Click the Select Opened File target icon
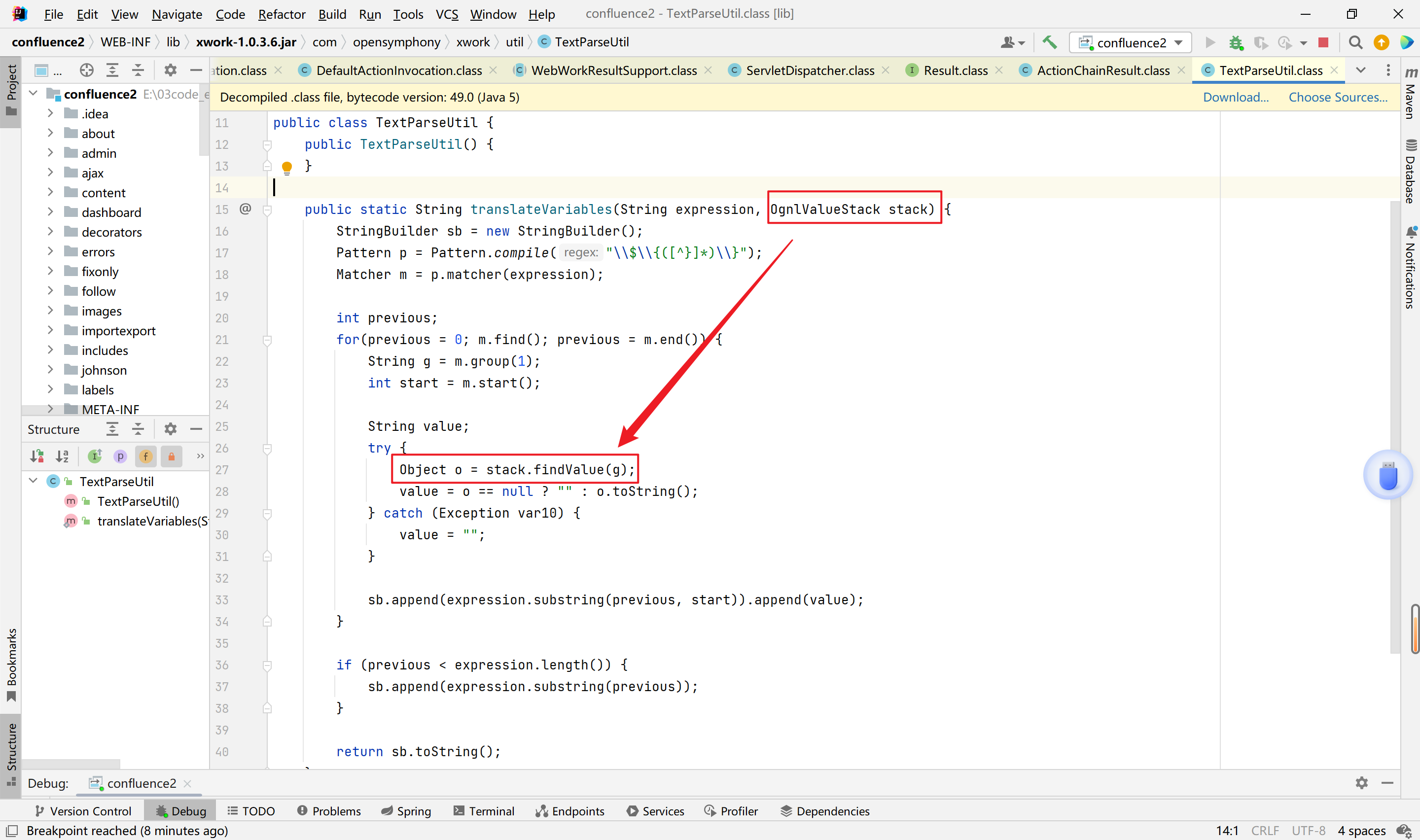The width and height of the screenshot is (1420, 840). click(x=87, y=70)
